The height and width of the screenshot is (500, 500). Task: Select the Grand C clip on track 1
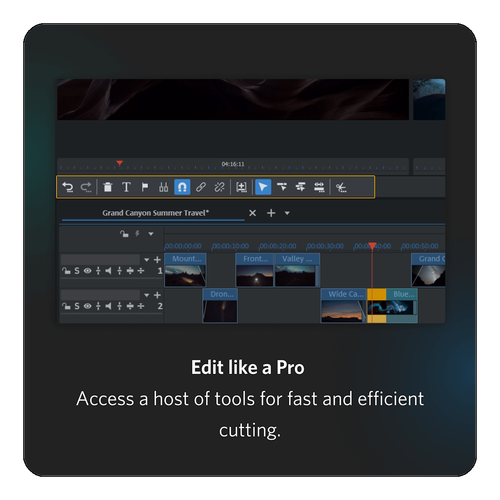tap(428, 270)
